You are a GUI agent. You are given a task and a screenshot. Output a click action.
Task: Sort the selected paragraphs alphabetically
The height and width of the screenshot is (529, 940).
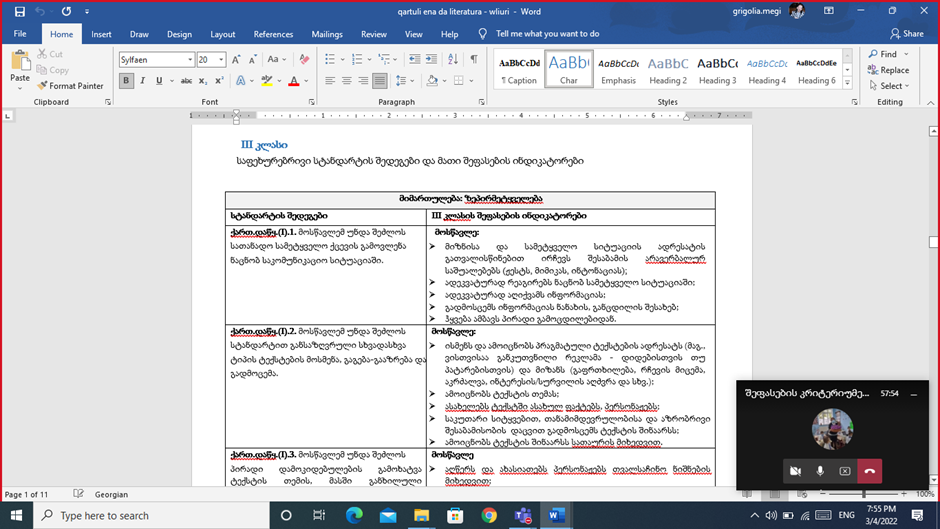[453, 59]
